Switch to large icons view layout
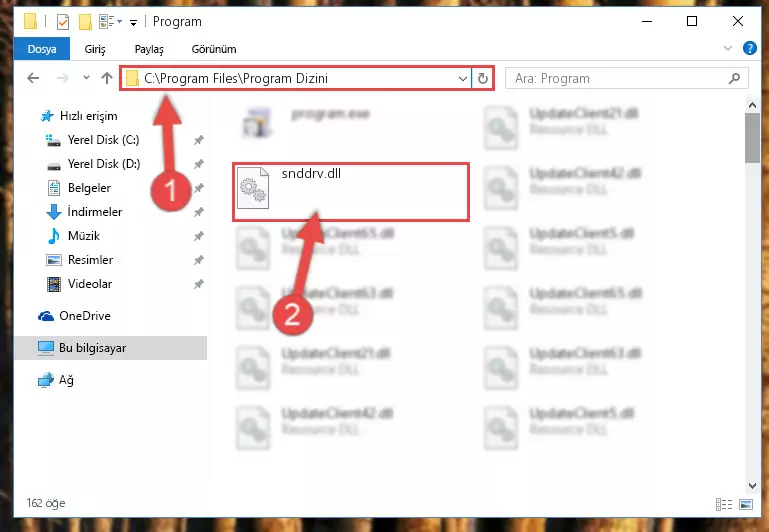 pos(746,504)
